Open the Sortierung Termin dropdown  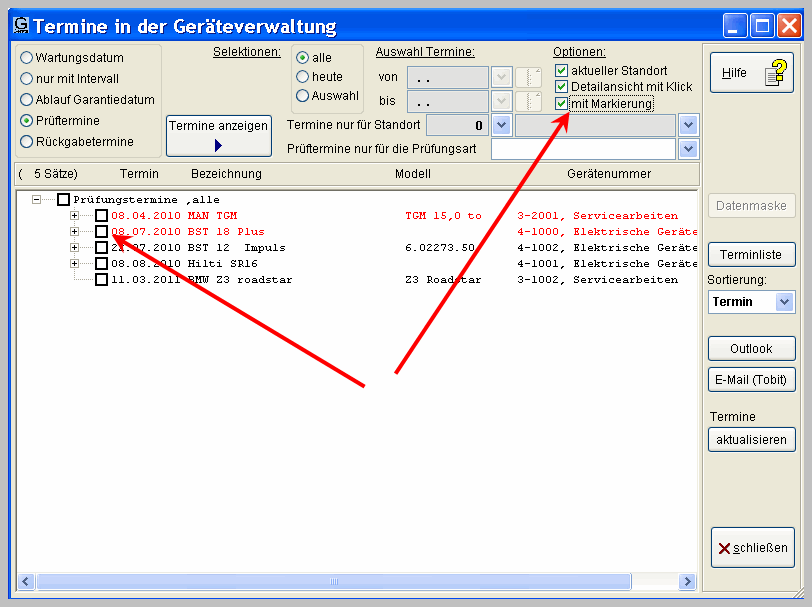click(x=784, y=302)
